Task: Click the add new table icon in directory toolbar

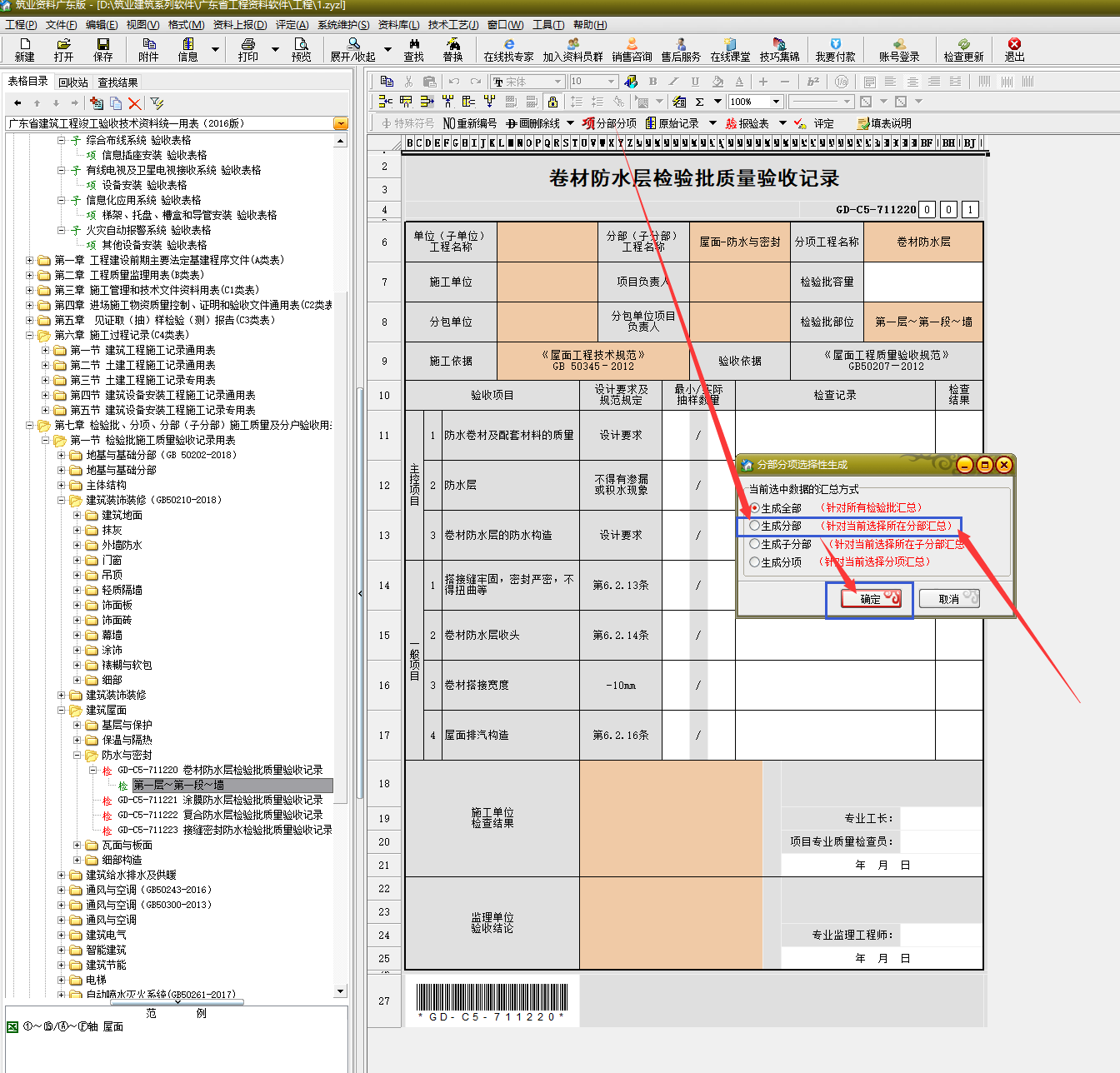Action: click(97, 103)
